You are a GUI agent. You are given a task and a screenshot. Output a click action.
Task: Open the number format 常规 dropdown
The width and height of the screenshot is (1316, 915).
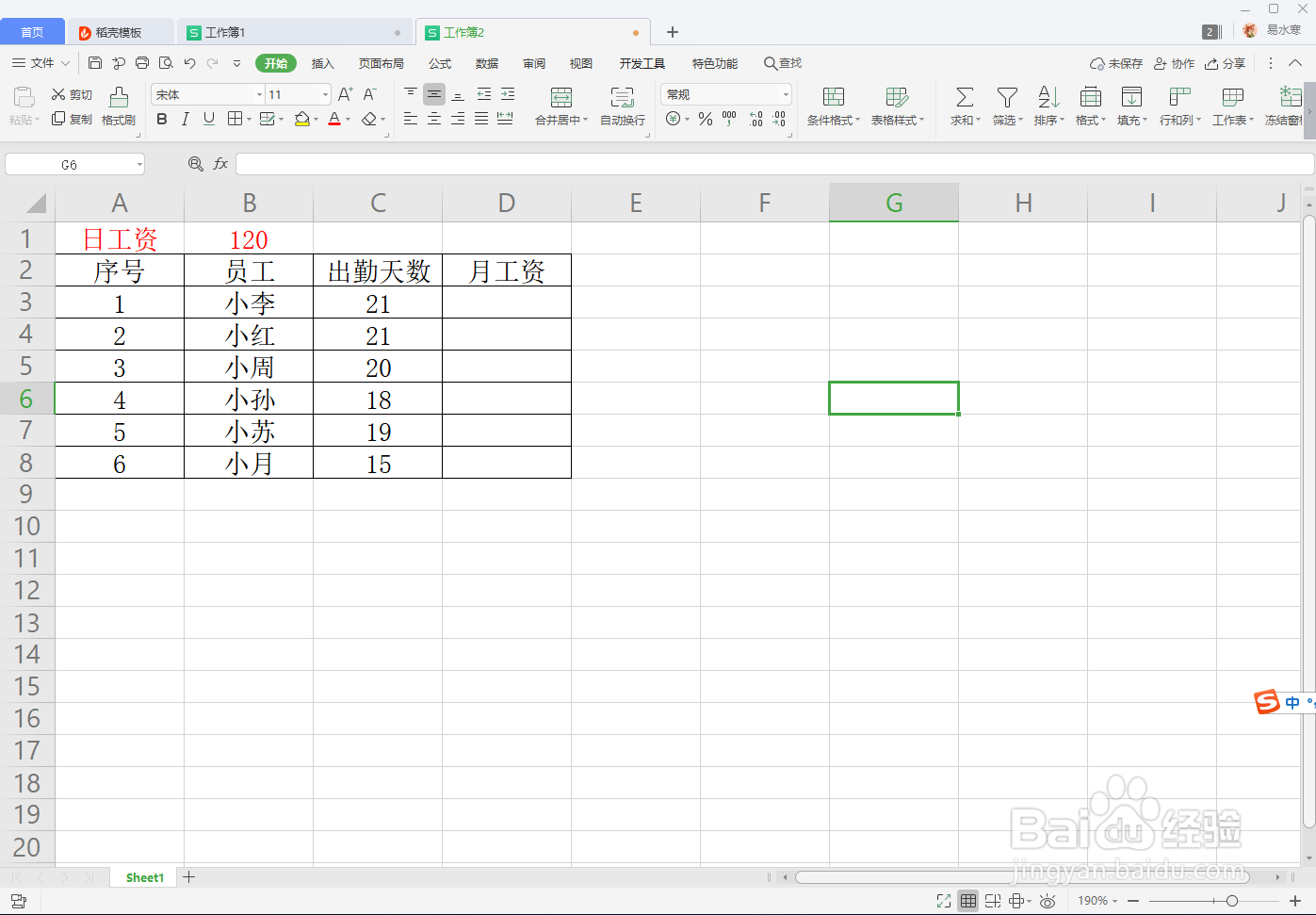(x=786, y=94)
